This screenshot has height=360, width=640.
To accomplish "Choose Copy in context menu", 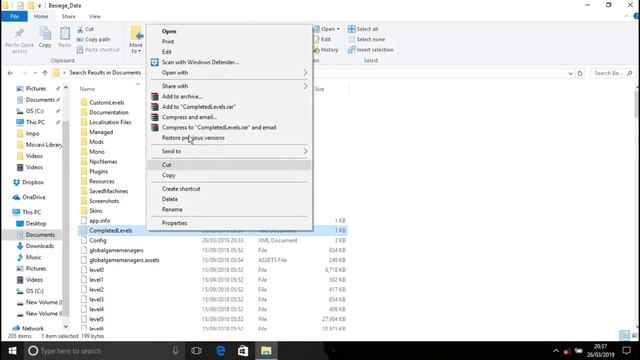I will pyautogui.click(x=230, y=175).
